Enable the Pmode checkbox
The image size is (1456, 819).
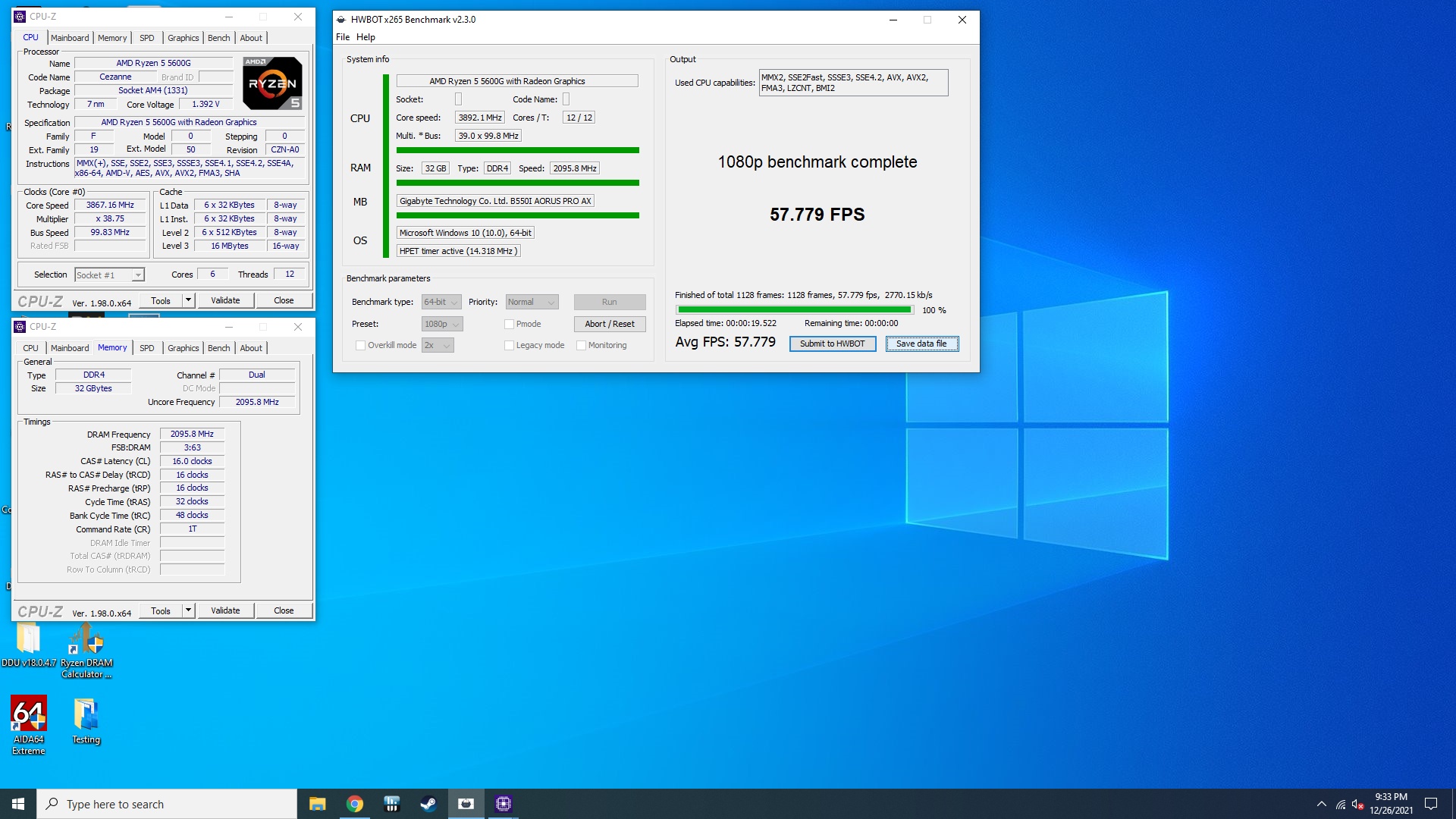[x=510, y=324]
